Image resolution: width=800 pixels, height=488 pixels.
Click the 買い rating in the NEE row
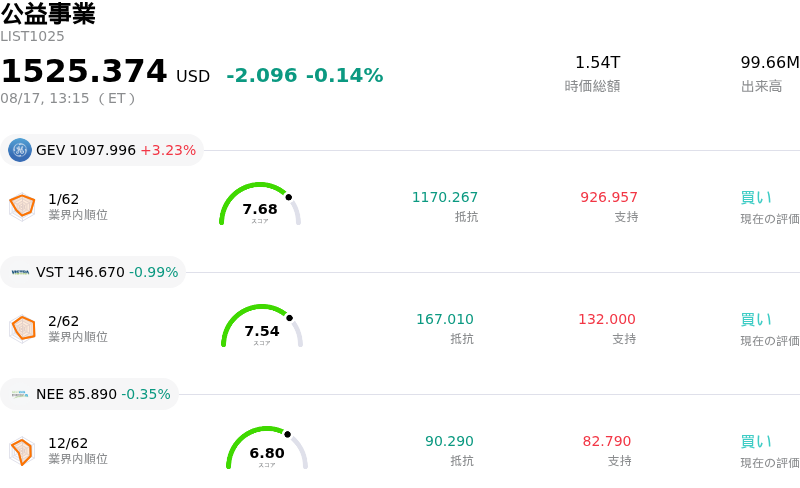click(x=756, y=441)
